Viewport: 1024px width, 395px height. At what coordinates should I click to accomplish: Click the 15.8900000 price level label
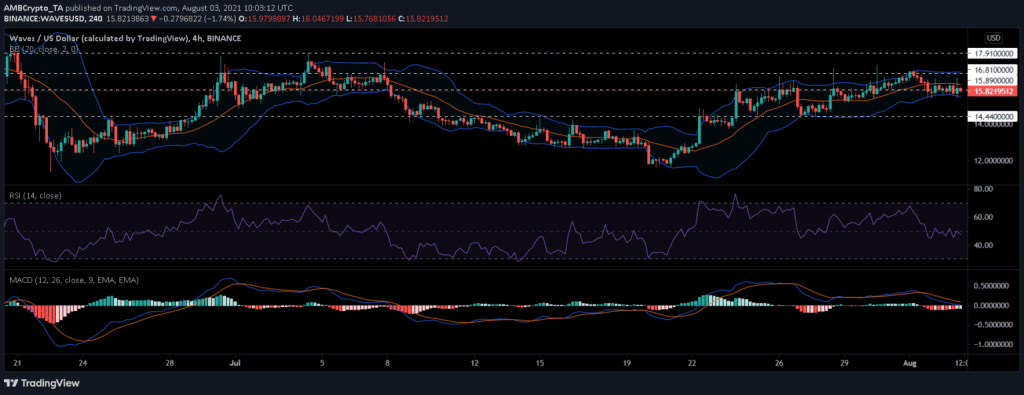[994, 81]
